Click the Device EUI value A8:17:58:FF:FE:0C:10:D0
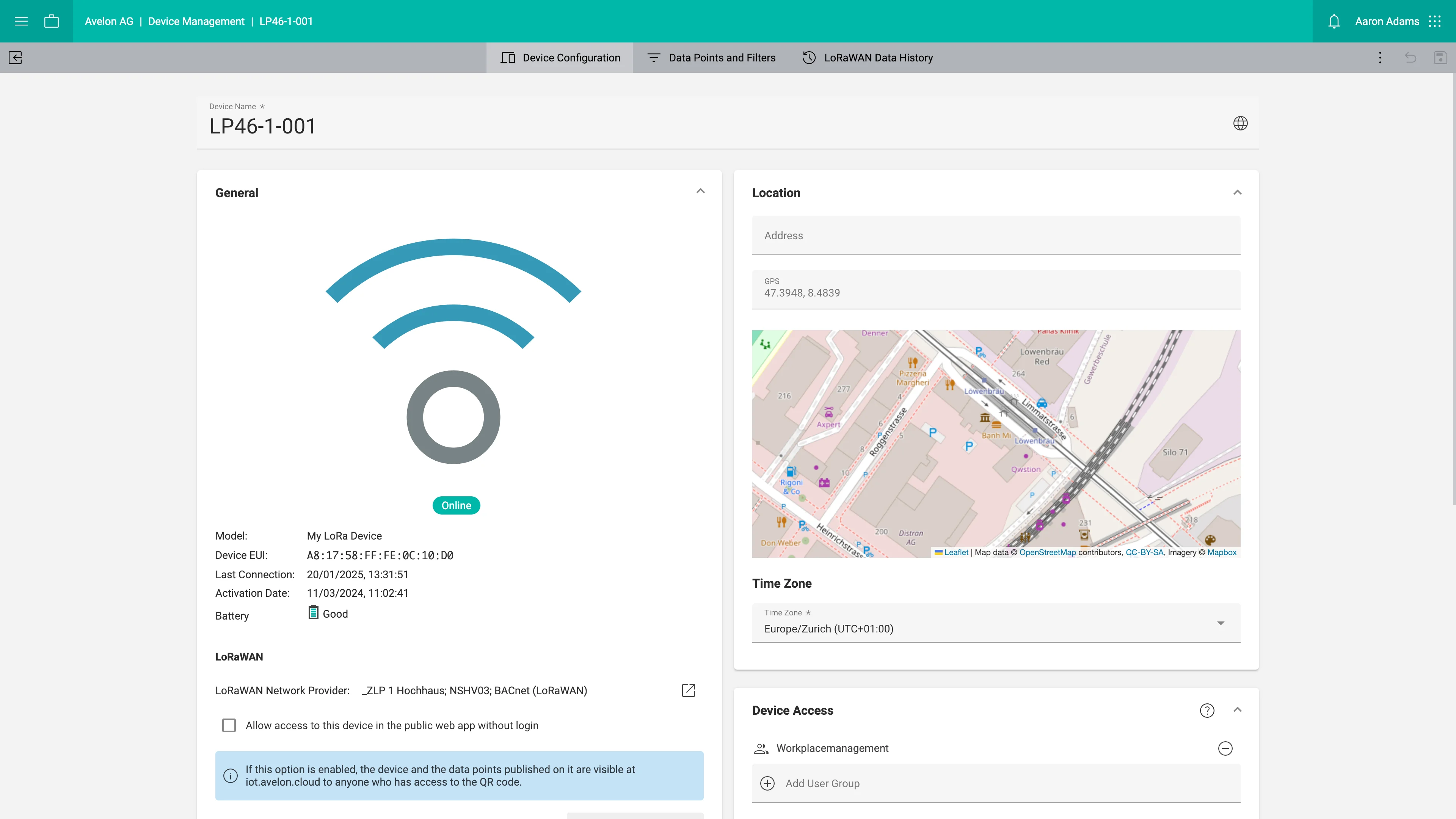Viewport: 1456px width, 819px height. (380, 555)
